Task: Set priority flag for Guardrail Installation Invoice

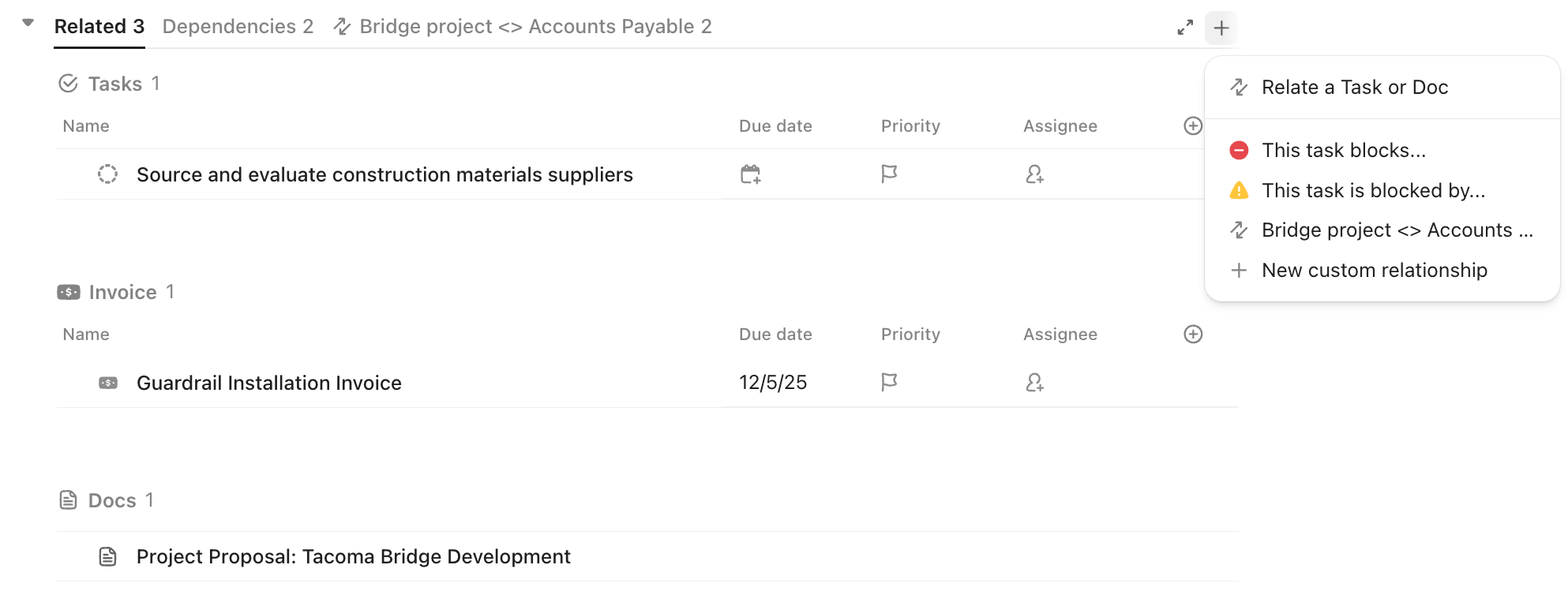Action: coord(889,383)
